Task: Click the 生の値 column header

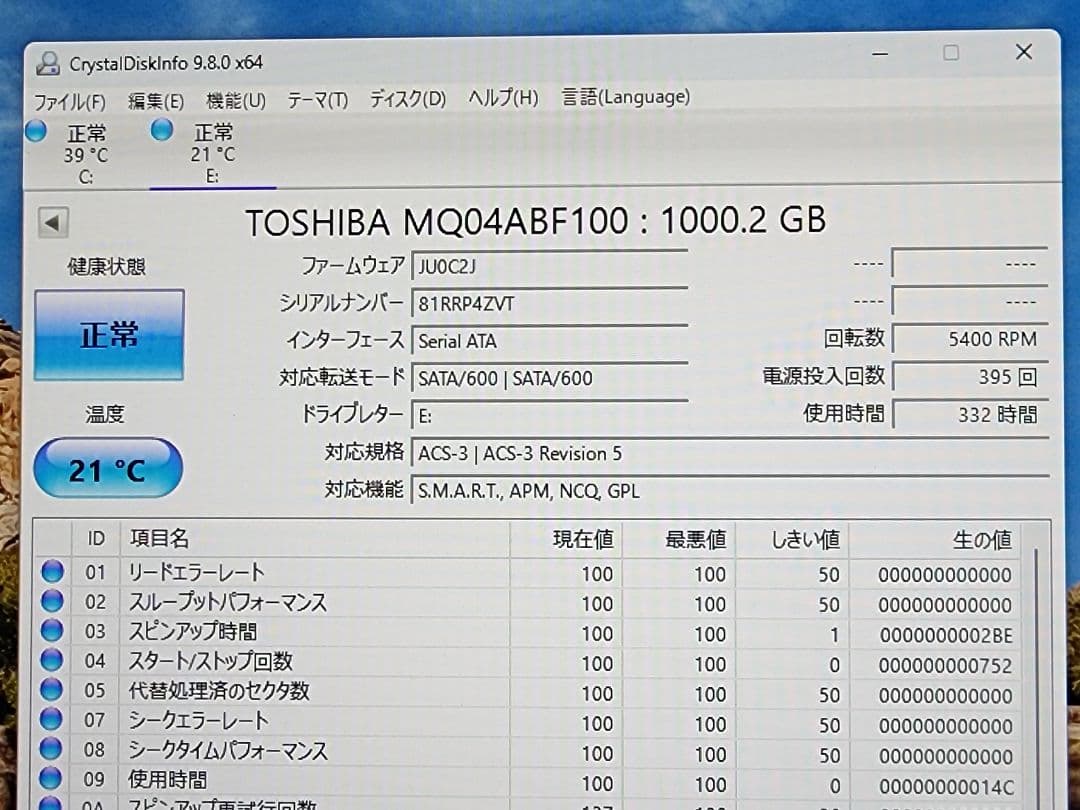Action: (934, 540)
